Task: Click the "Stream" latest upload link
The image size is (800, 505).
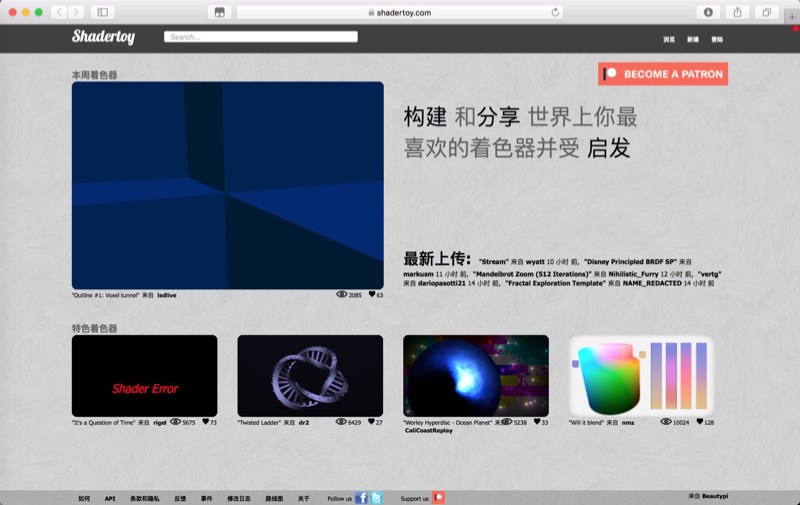Action: tap(493, 262)
